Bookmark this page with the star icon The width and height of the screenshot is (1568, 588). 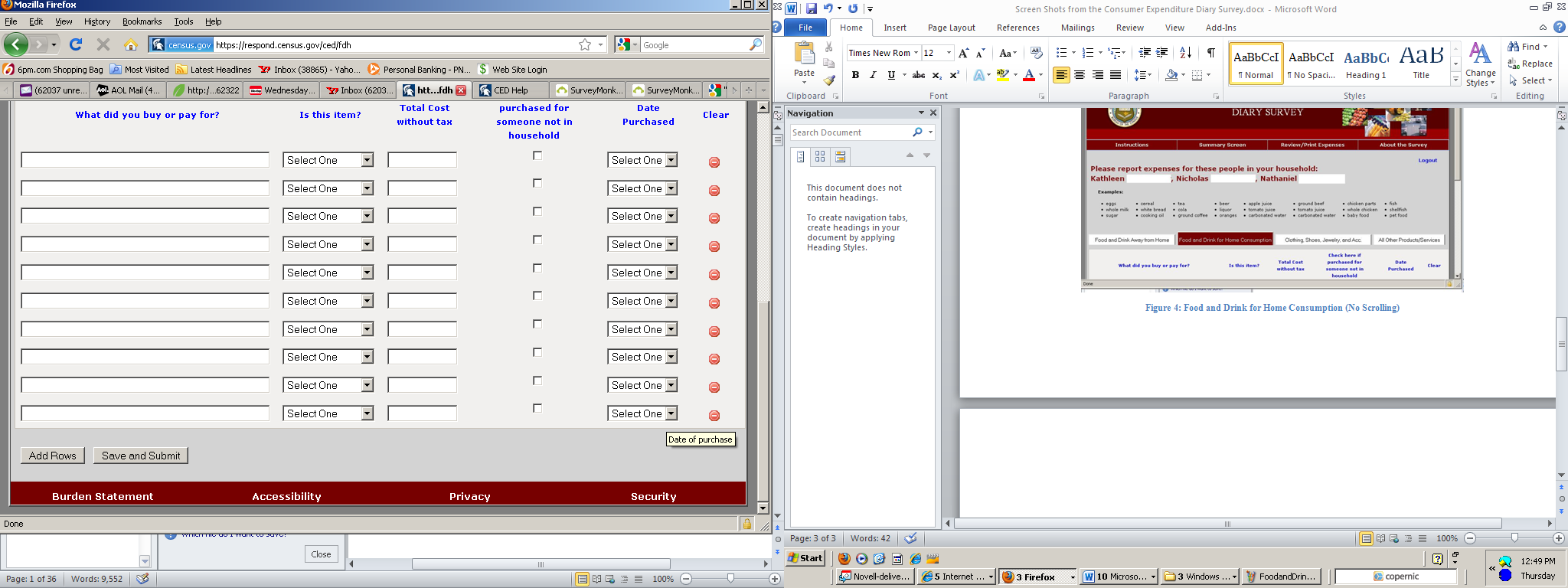[x=585, y=44]
